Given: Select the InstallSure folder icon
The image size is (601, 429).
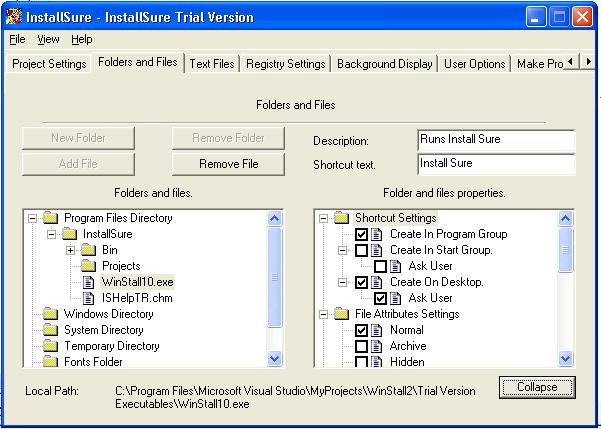Looking at the screenshot, I should click(x=69, y=234).
